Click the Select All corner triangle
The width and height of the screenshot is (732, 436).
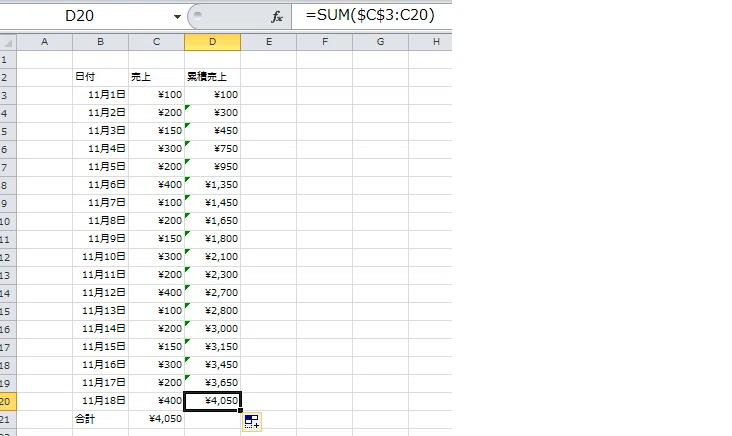click(8, 42)
